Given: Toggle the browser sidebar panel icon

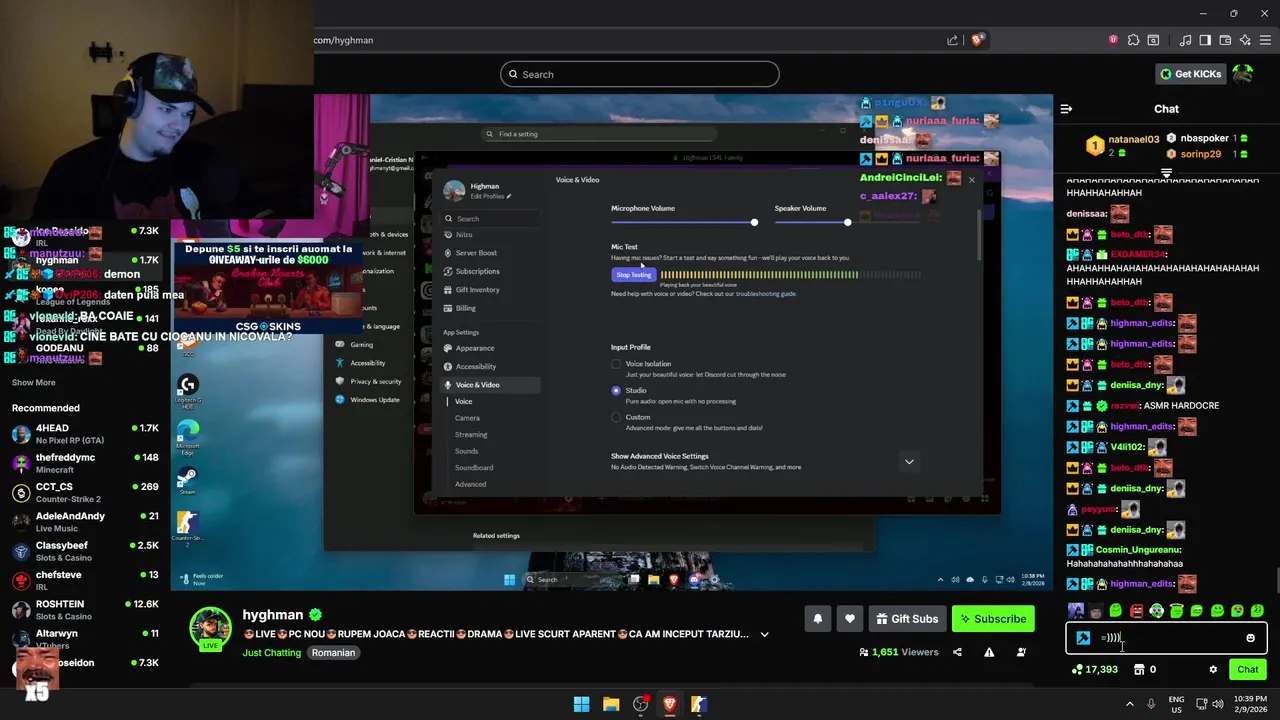Looking at the screenshot, I should click(x=1205, y=40).
